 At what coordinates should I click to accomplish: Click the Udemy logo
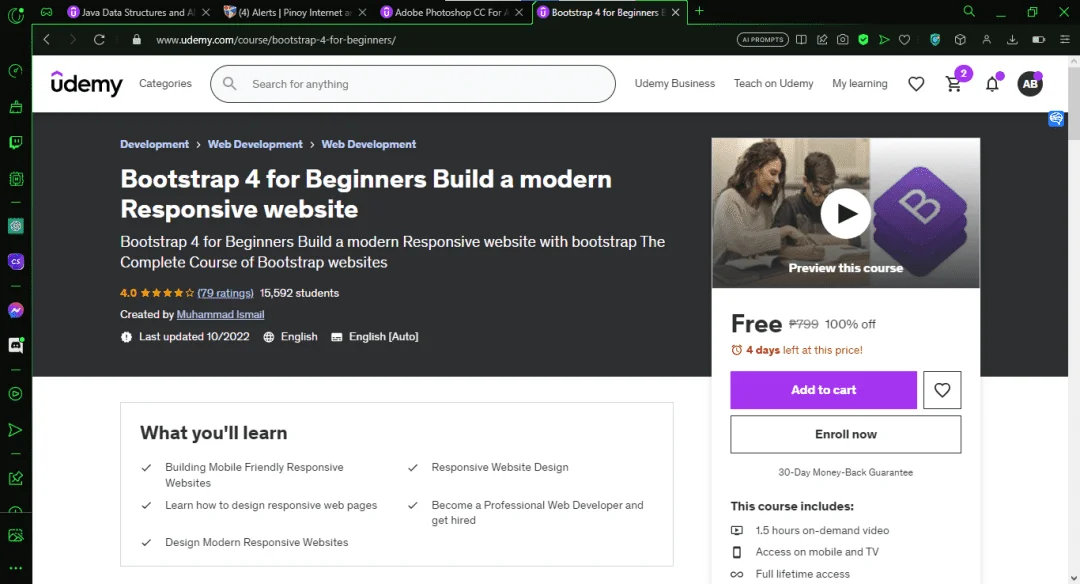point(86,83)
